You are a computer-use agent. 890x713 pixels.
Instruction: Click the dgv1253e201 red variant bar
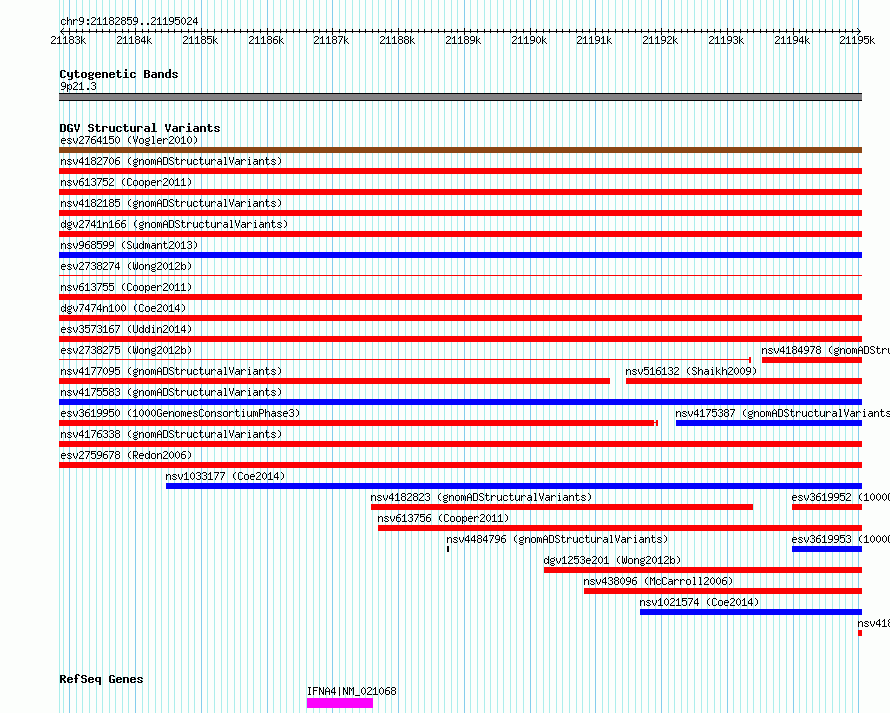pos(703,570)
